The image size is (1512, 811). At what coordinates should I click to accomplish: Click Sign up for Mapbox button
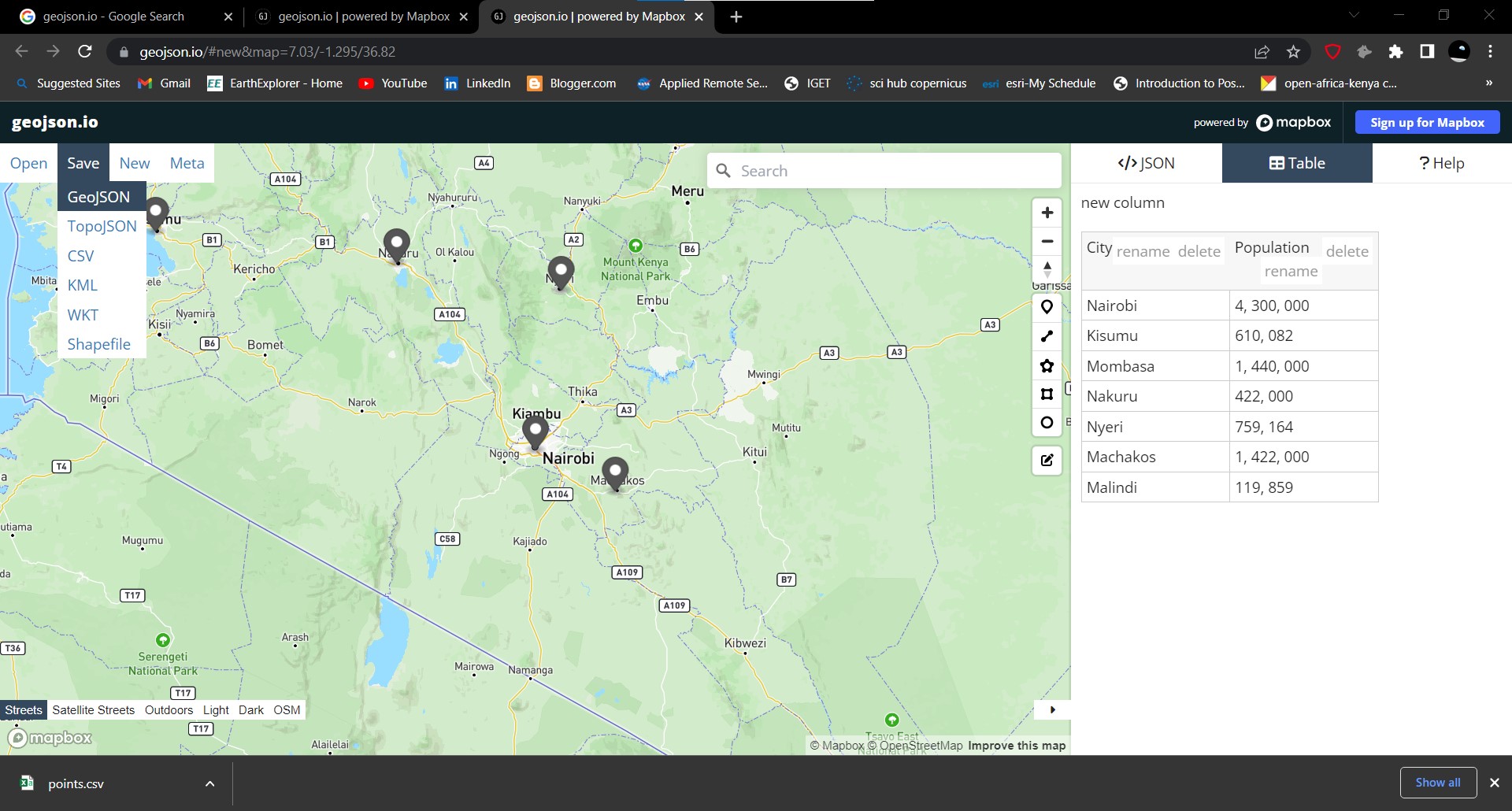coord(1426,122)
